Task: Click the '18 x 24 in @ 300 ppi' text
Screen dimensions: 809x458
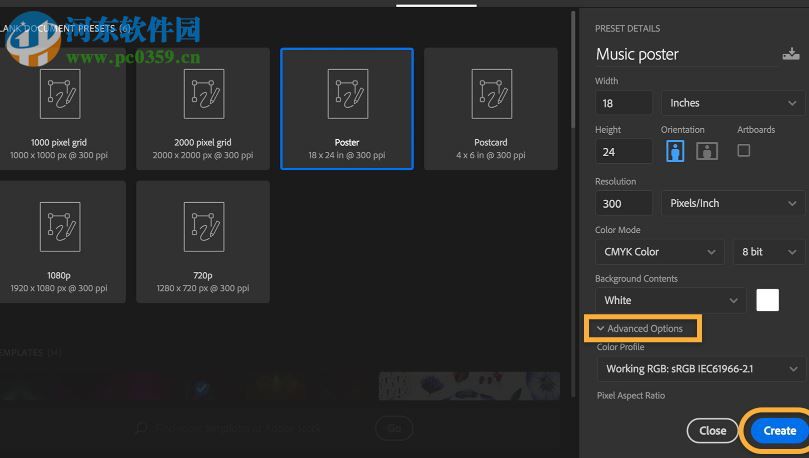Action: (347, 155)
